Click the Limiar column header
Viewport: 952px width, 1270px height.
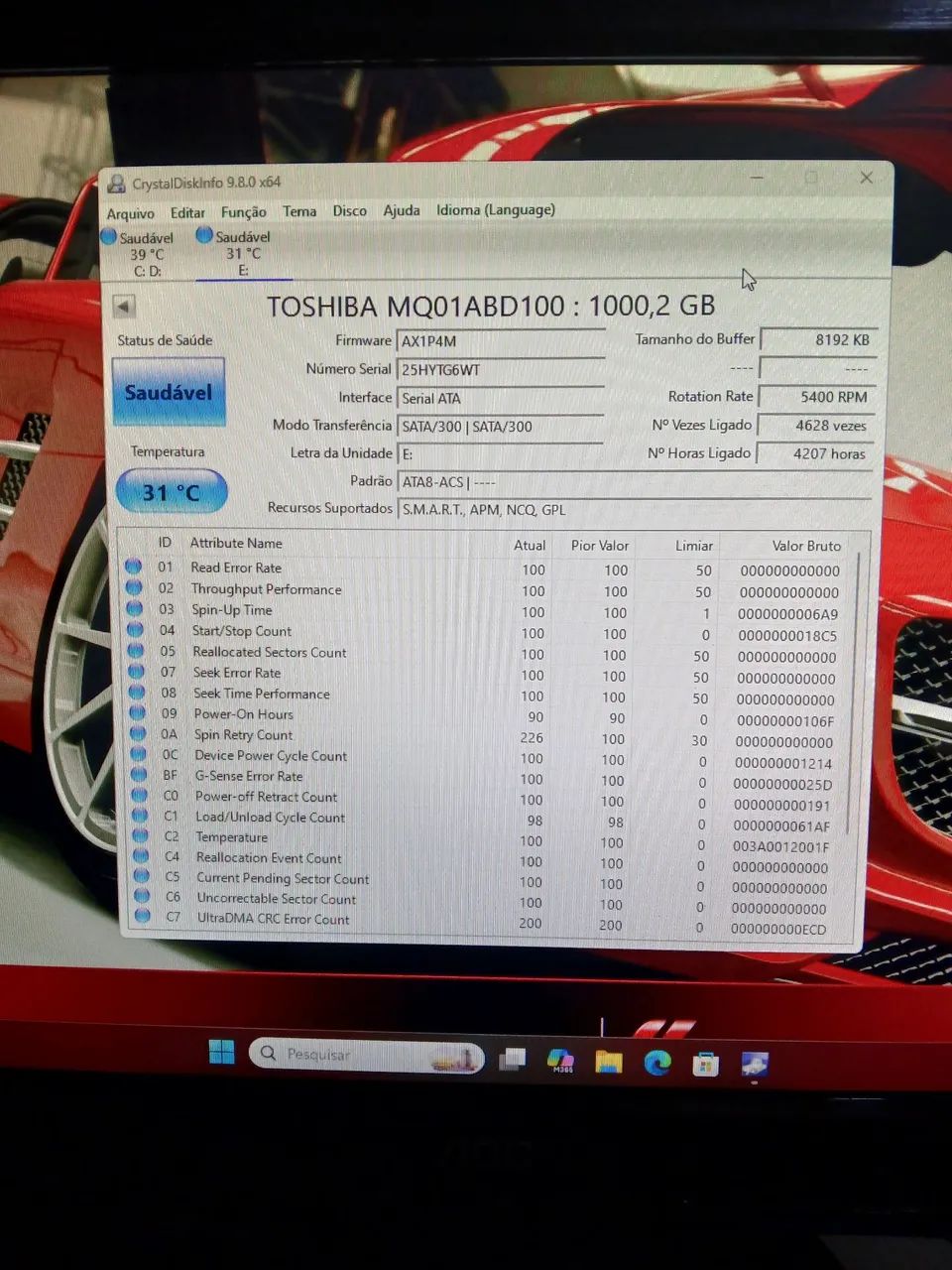[694, 546]
